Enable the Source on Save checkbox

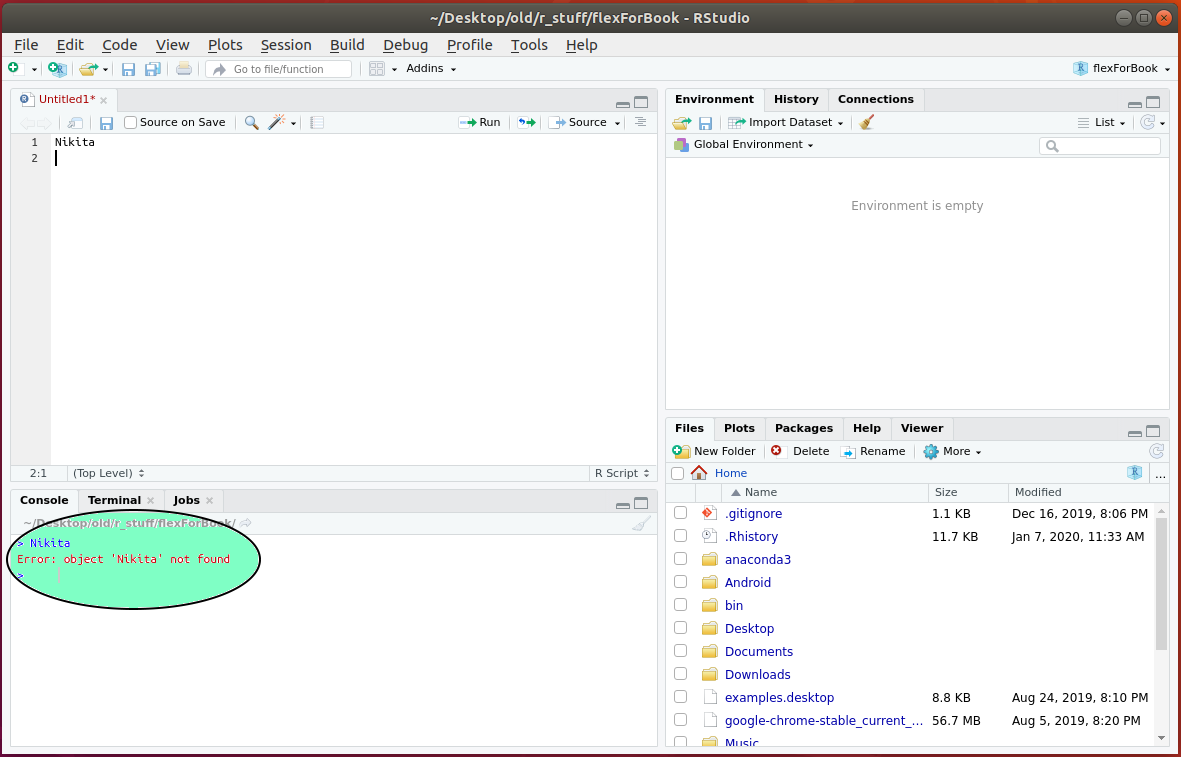coord(131,122)
